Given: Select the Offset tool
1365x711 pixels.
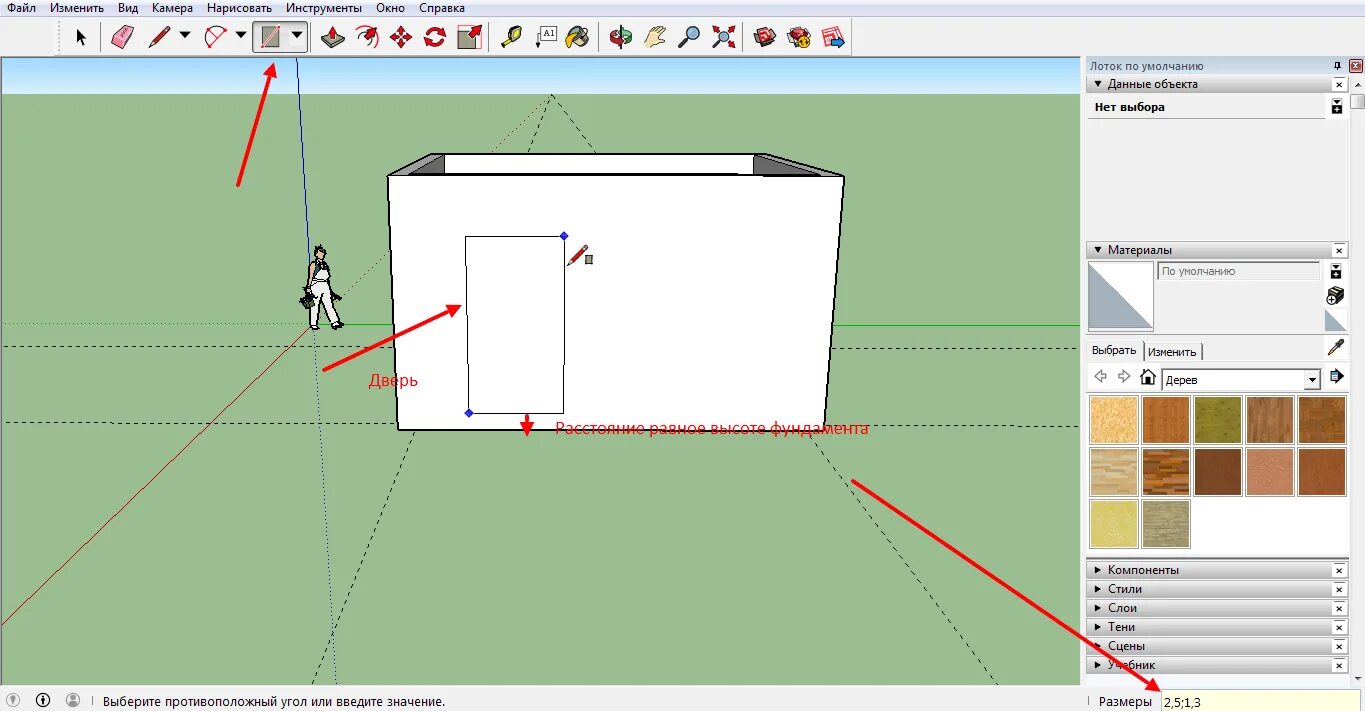Looking at the screenshot, I should click(x=367, y=38).
